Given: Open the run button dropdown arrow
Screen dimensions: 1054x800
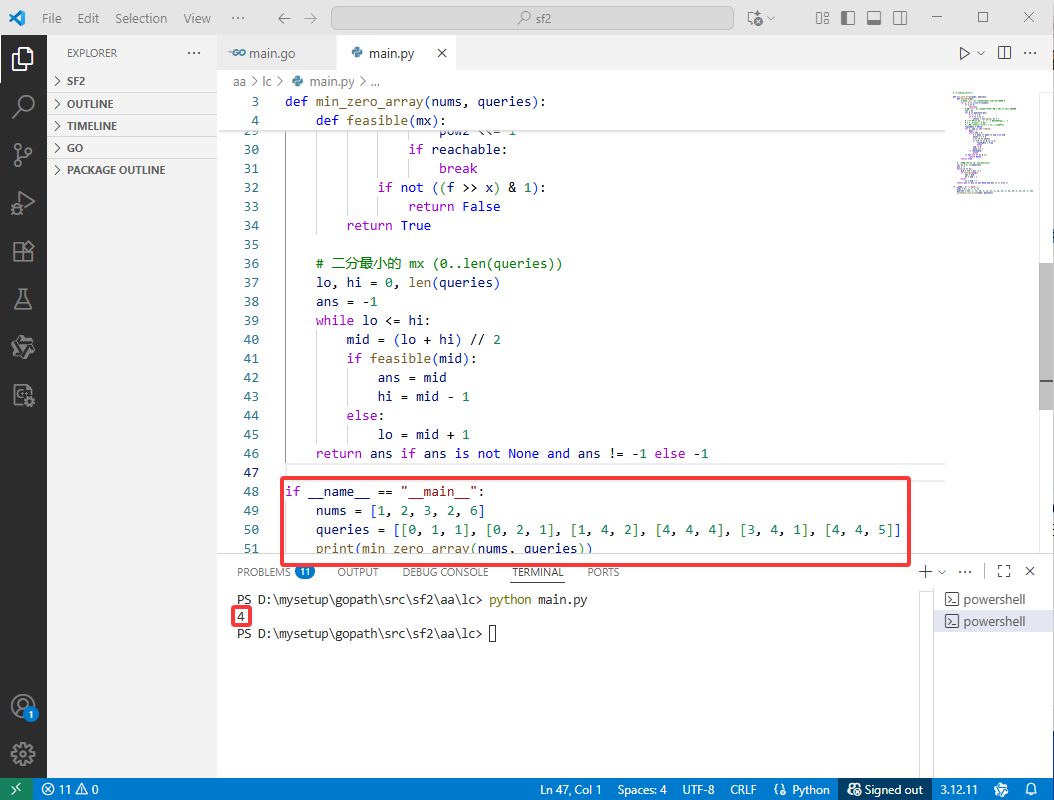Looking at the screenshot, I should [981, 53].
